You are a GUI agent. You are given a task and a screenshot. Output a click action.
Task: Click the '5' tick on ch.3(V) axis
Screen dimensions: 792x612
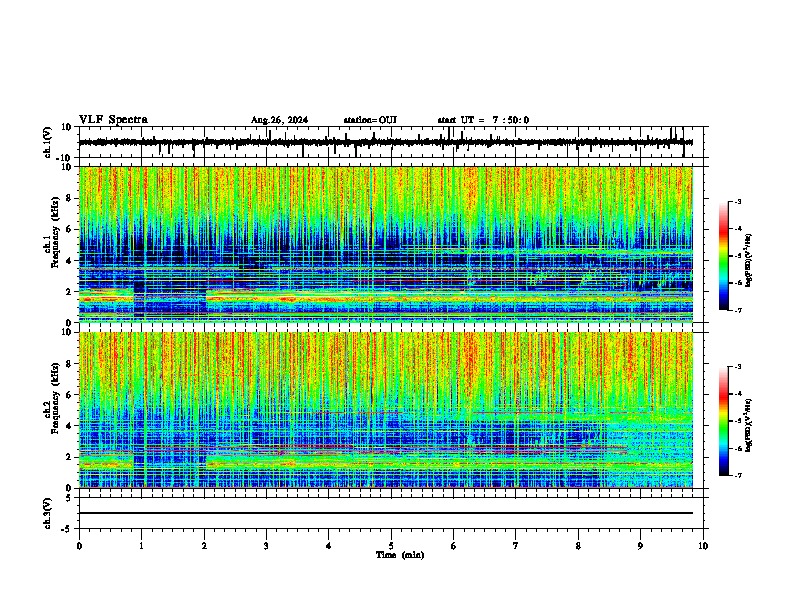point(70,498)
